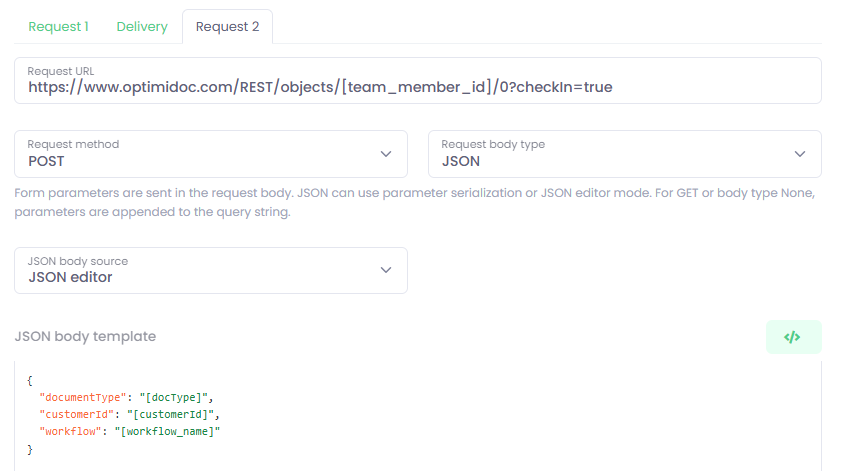Viewport: 844px width, 471px height.
Task: Click the closing brace in JSON editor
Action: 30,448
